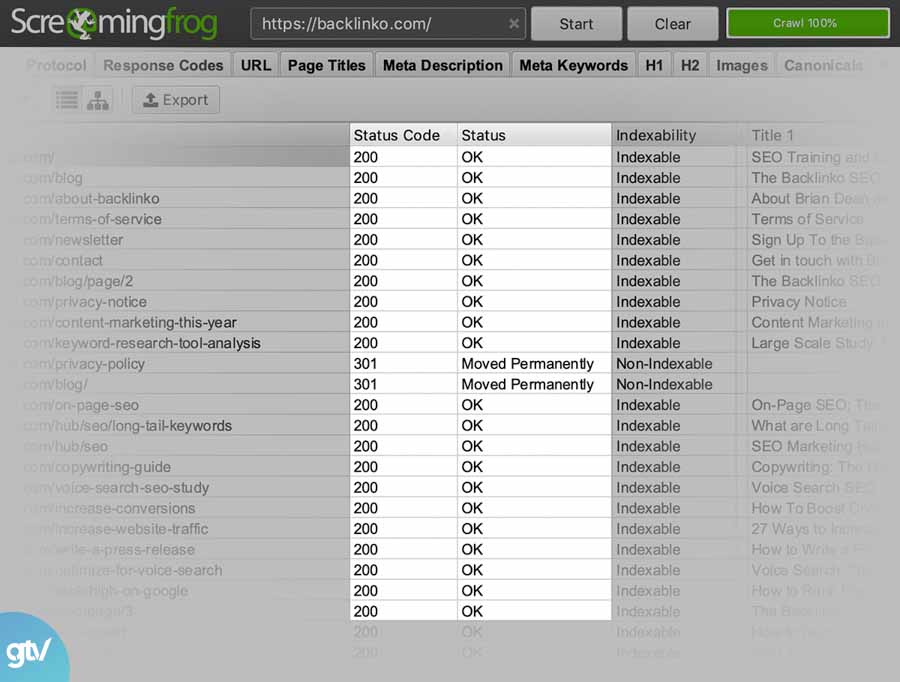This screenshot has width=900, height=682.
Task: Export the crawl results
Action: pos(175,99)
